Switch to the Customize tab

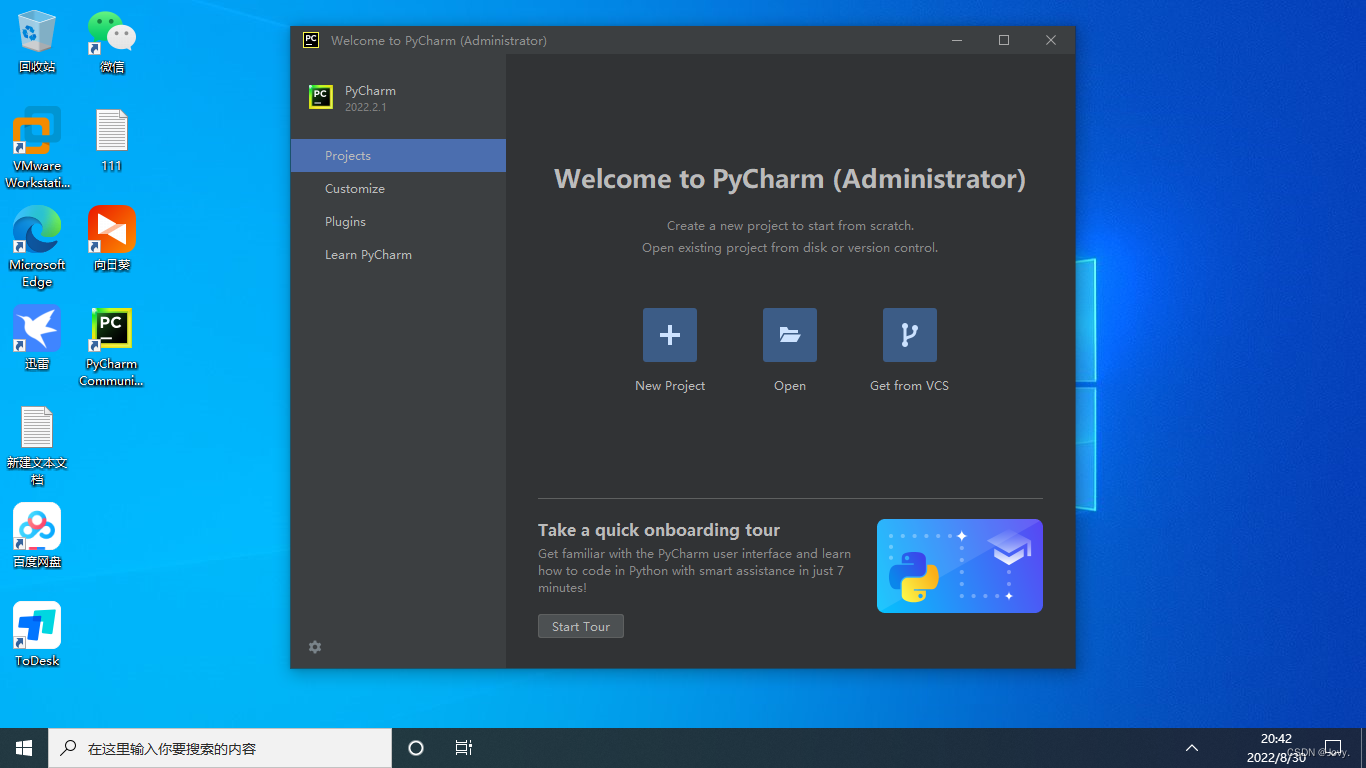(x=398, y=189)
